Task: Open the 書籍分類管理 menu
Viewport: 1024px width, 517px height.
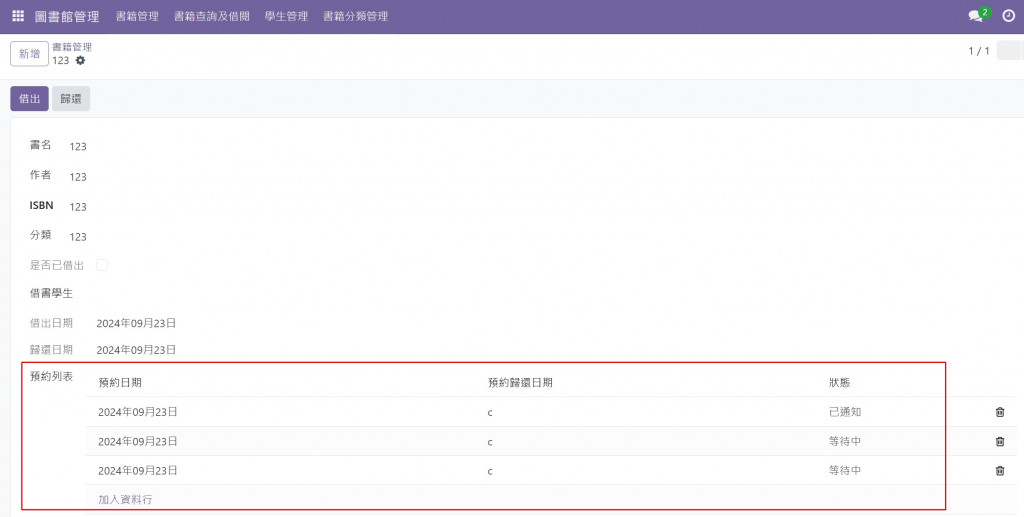Action: pos(355,16)
